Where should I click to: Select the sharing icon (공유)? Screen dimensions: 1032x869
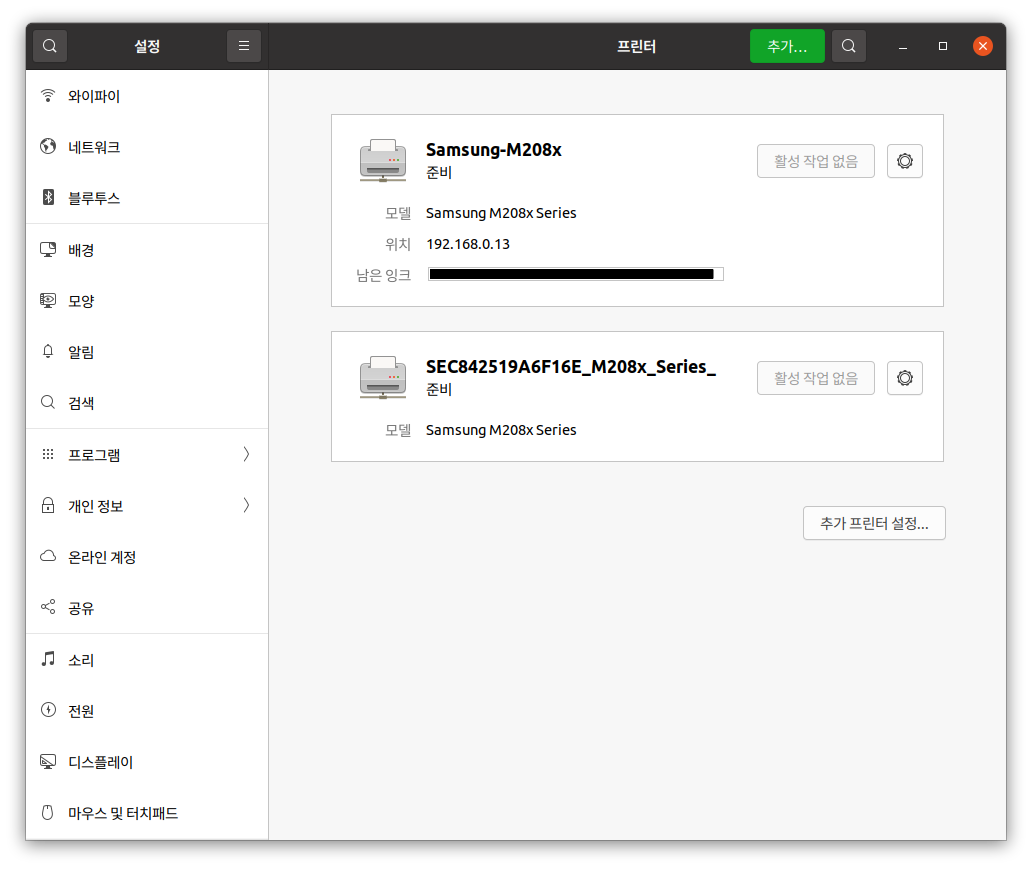[48, 607]
